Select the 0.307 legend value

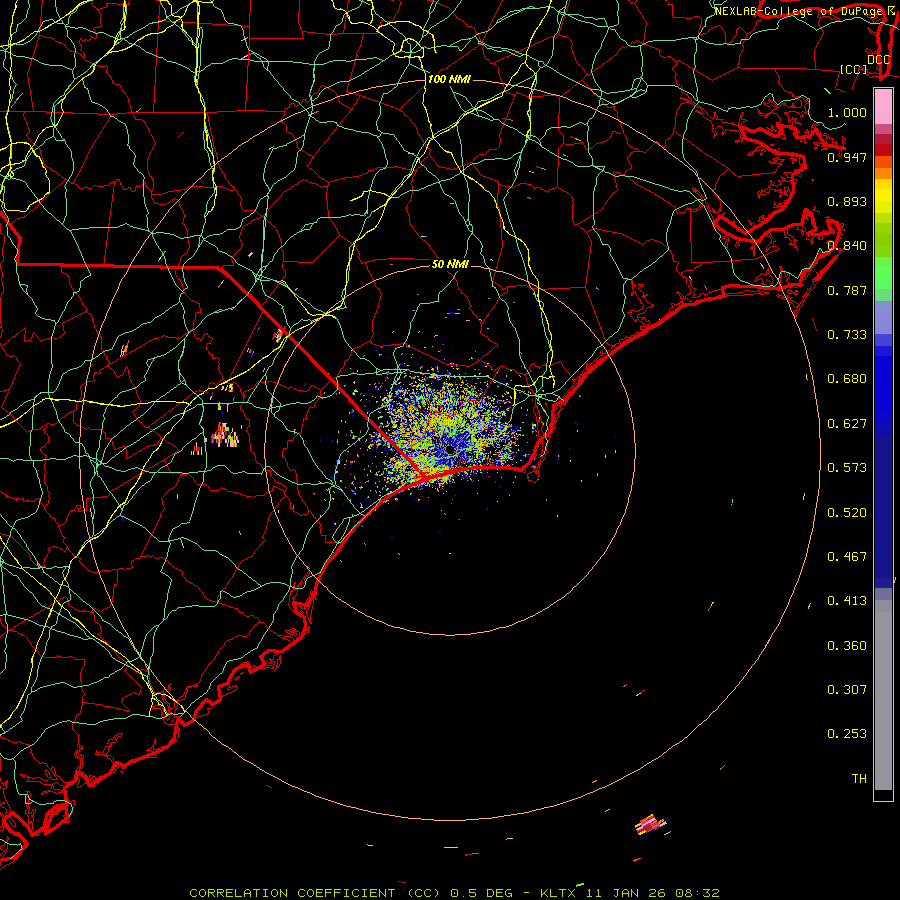click(847, 690)
